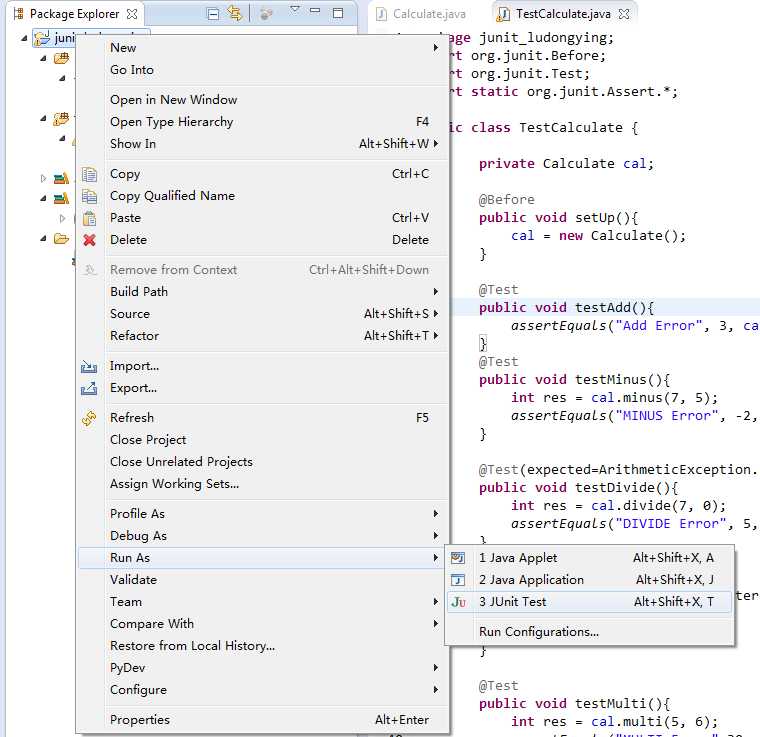This screenshot has height=737, width=760.
Task: Collapse the first source folder node
Action: pyautogui.click(x=43, y=59)
